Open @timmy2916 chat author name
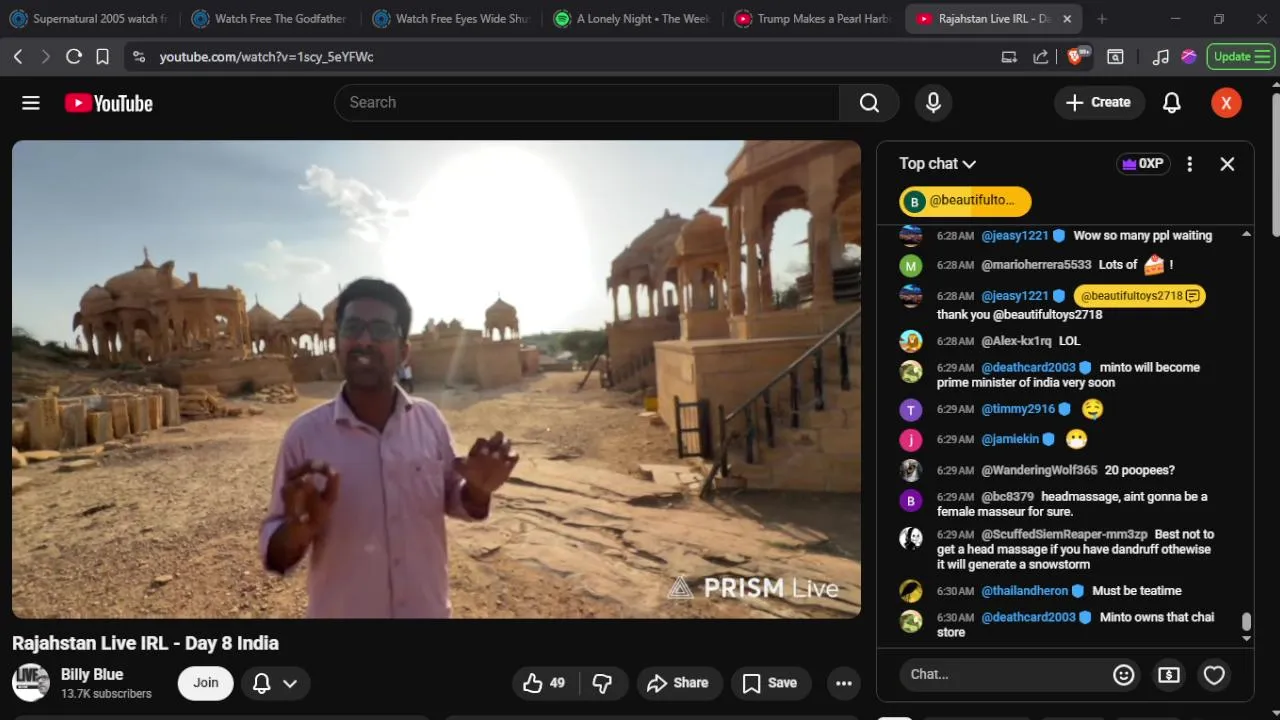Screen dimensions: 1280x720 [x=1018, y=409]
